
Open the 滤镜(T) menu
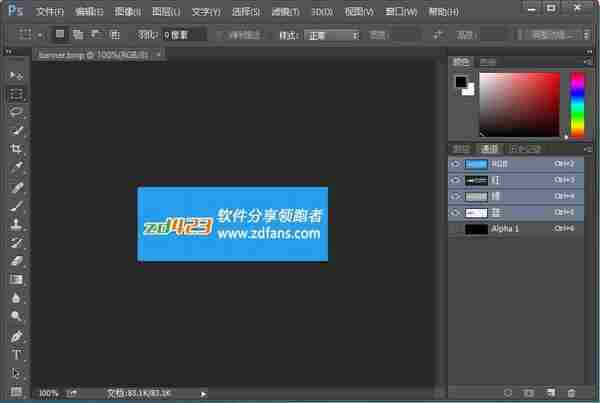click(x=285, y=12)
